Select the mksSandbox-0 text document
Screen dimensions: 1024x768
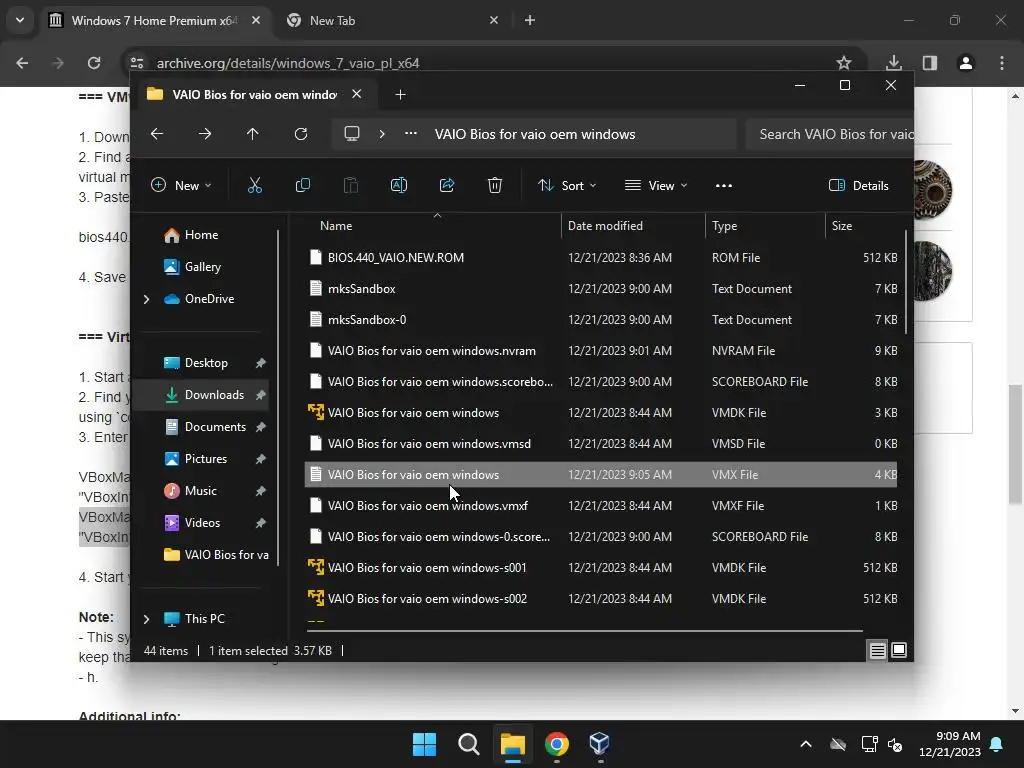(x=601, y=319)
